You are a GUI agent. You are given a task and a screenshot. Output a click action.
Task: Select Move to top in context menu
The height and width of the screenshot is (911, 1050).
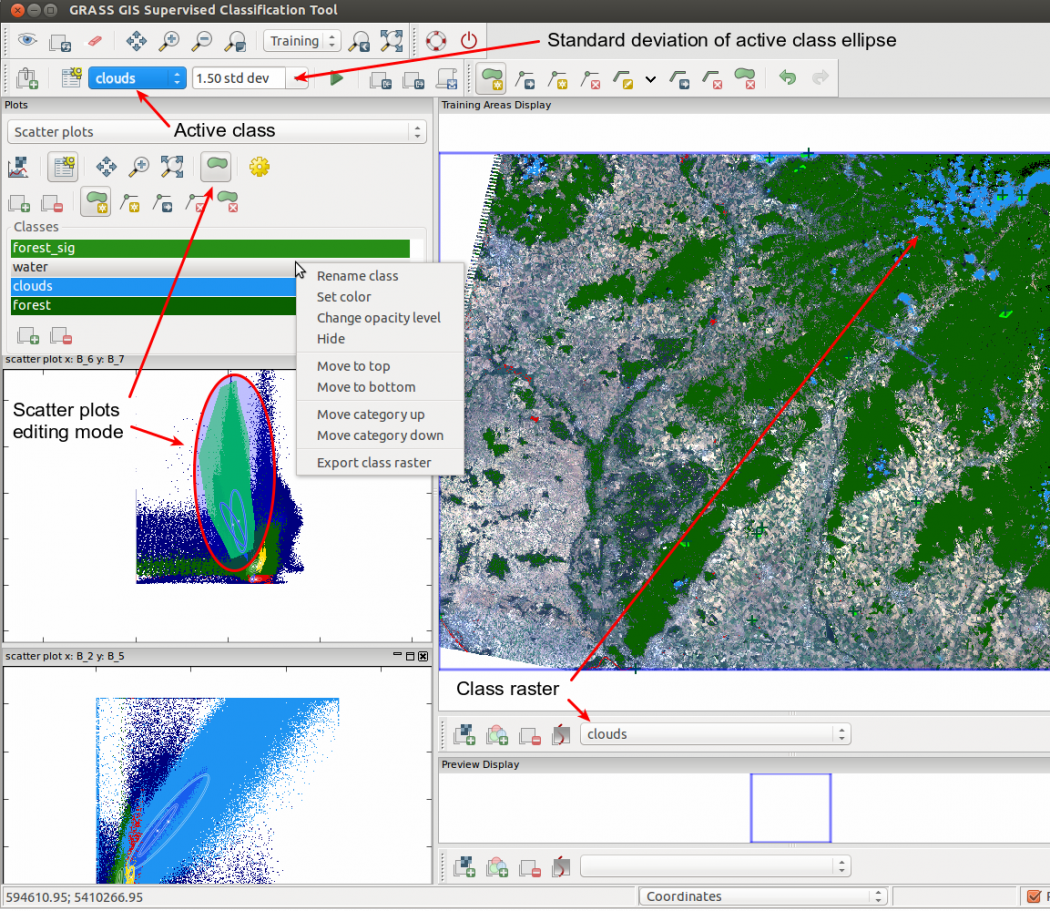353,366
